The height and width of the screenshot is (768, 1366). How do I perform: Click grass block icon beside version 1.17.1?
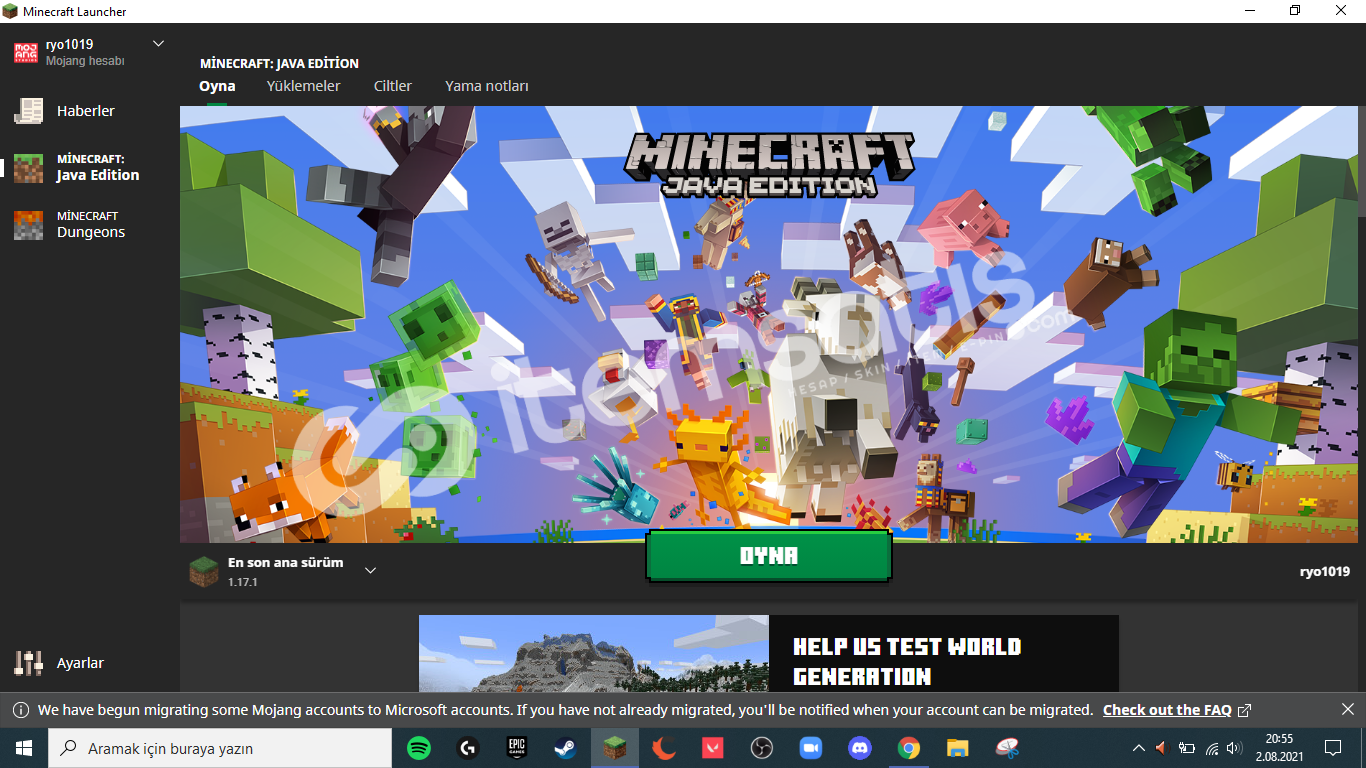point(204,571)
